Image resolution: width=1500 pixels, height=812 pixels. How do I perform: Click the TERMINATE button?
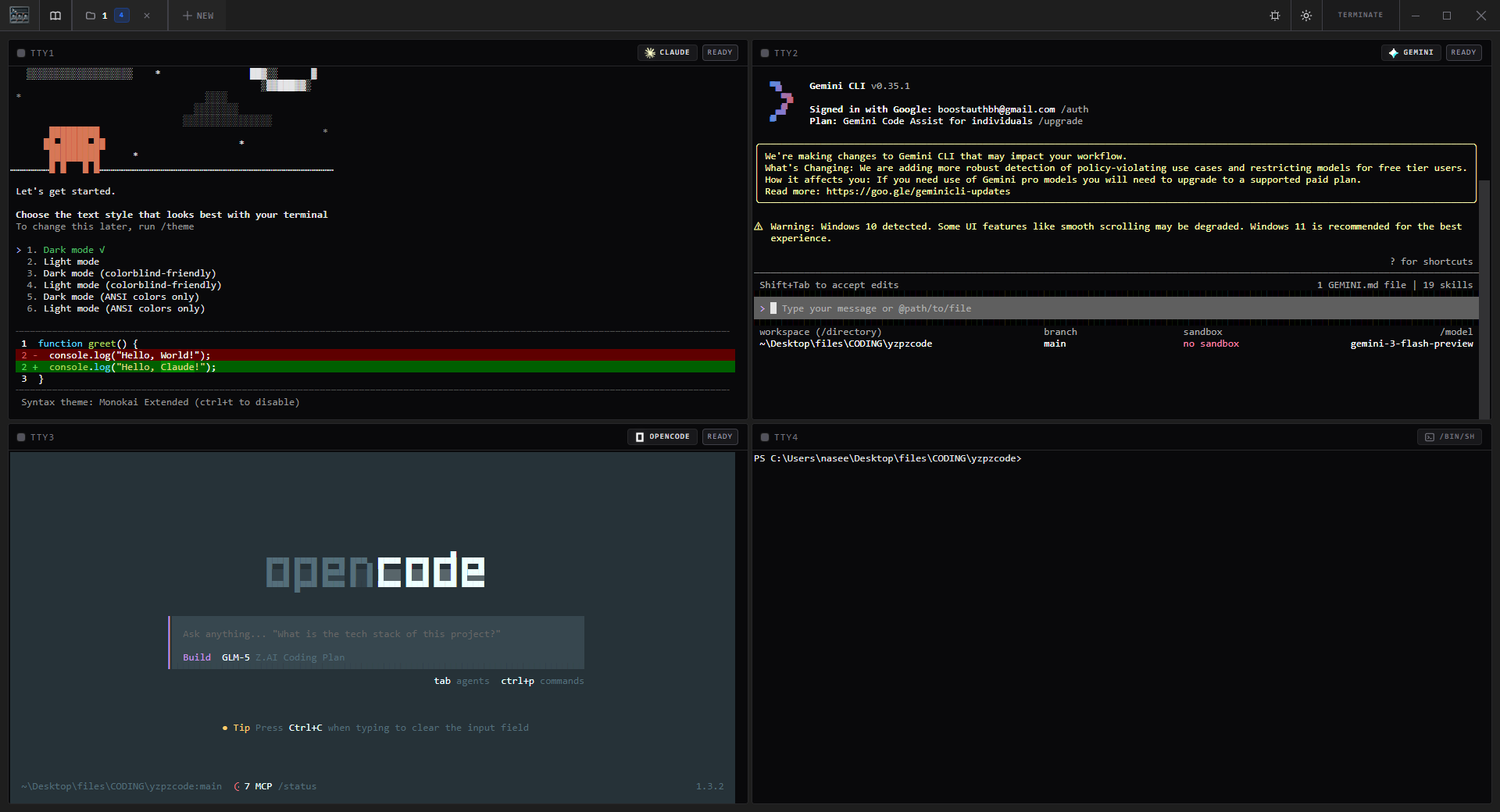(x=1360, y=15)
